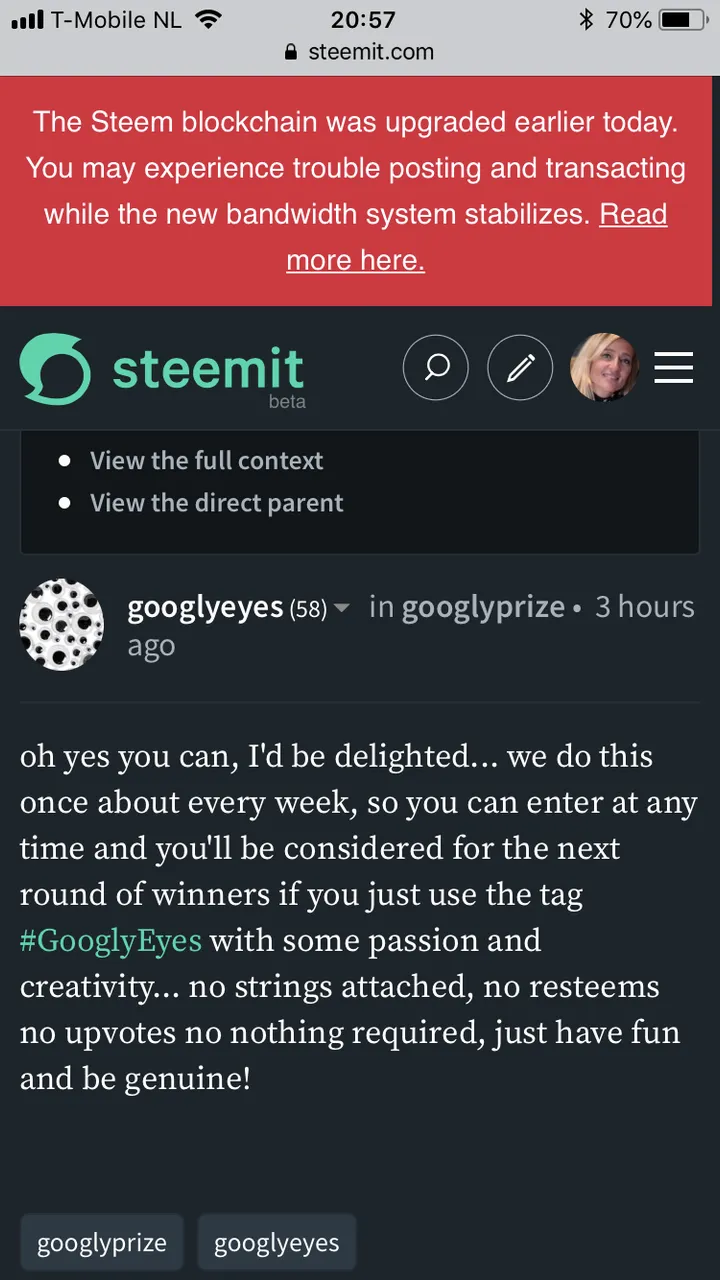Open the googlyeyes username link
720x1280 pixels.
coord(205,607)
